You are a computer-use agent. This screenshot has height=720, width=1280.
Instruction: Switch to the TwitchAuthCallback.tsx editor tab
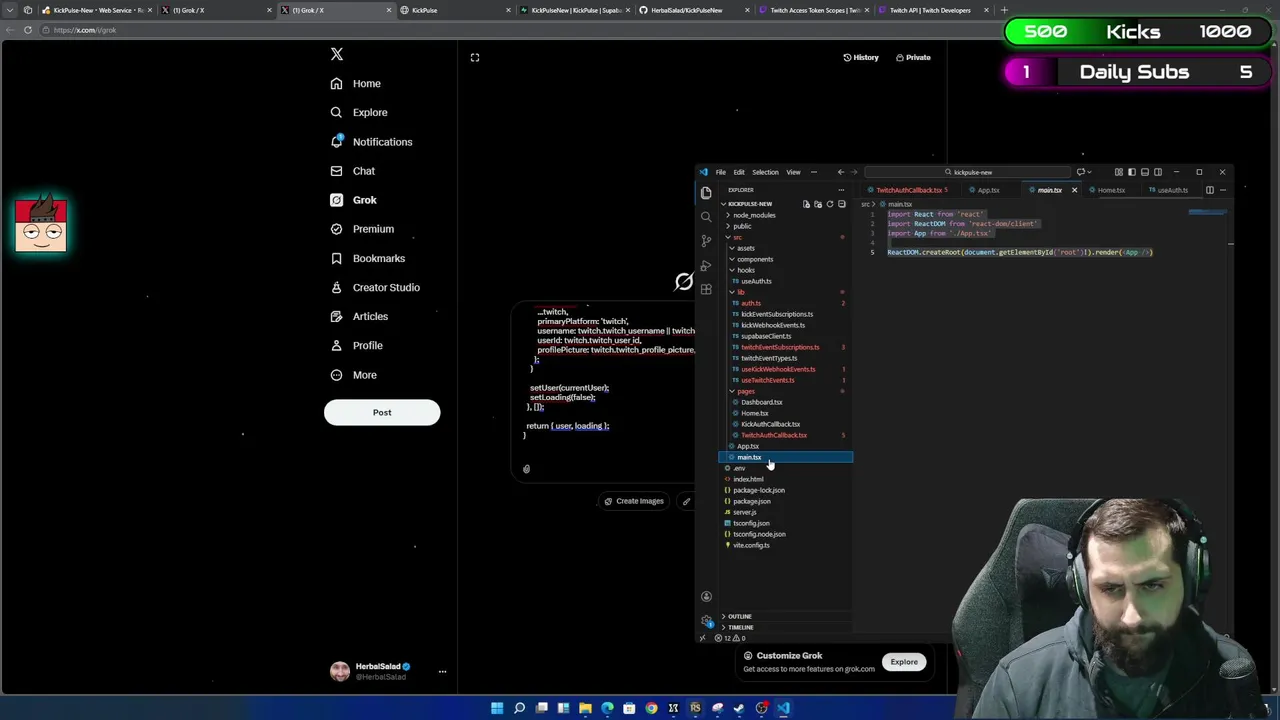coord(908,190)
